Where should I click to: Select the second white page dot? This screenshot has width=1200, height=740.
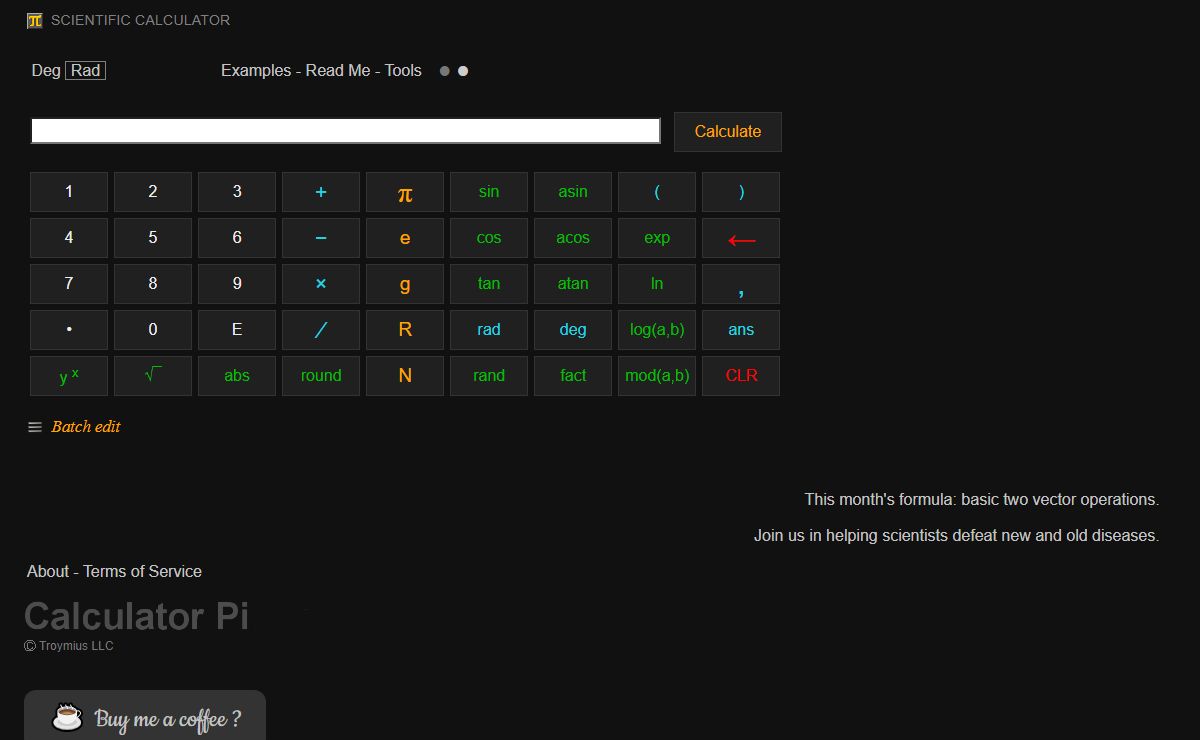point(463,71)
